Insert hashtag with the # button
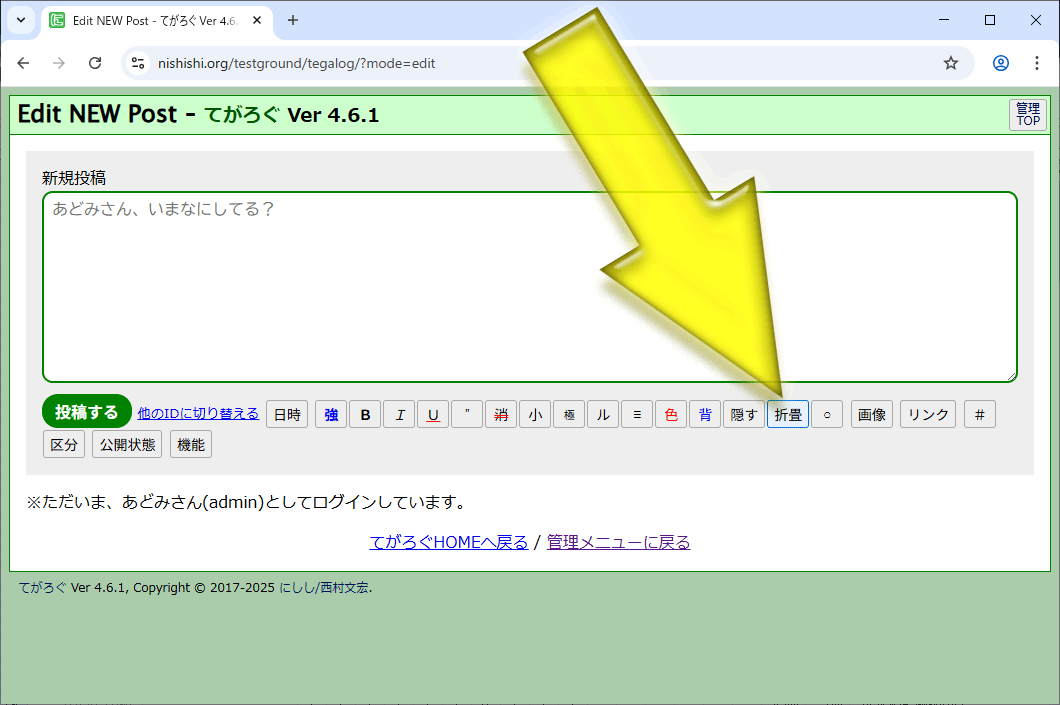The height and width of the screenshot is (705, 1060). [980, 414]
